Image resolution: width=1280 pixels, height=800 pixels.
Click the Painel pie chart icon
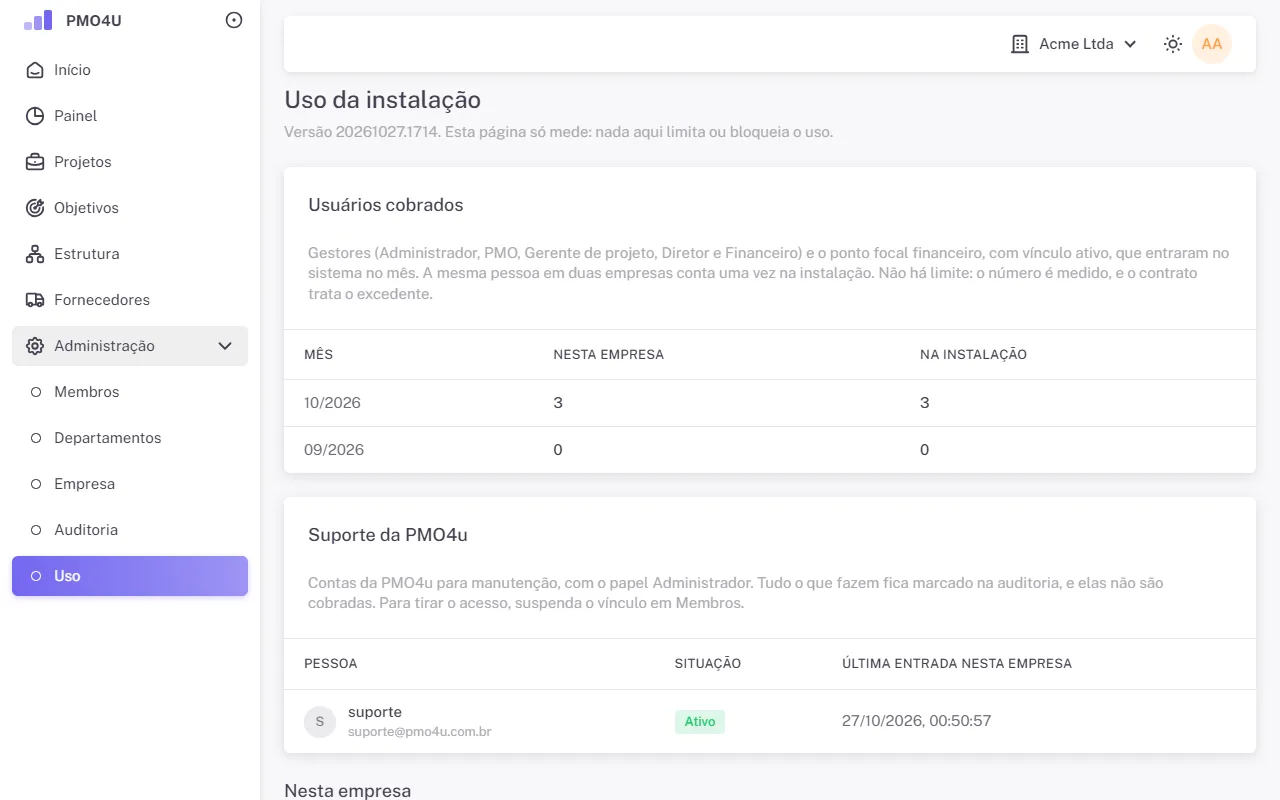[35, 116]
